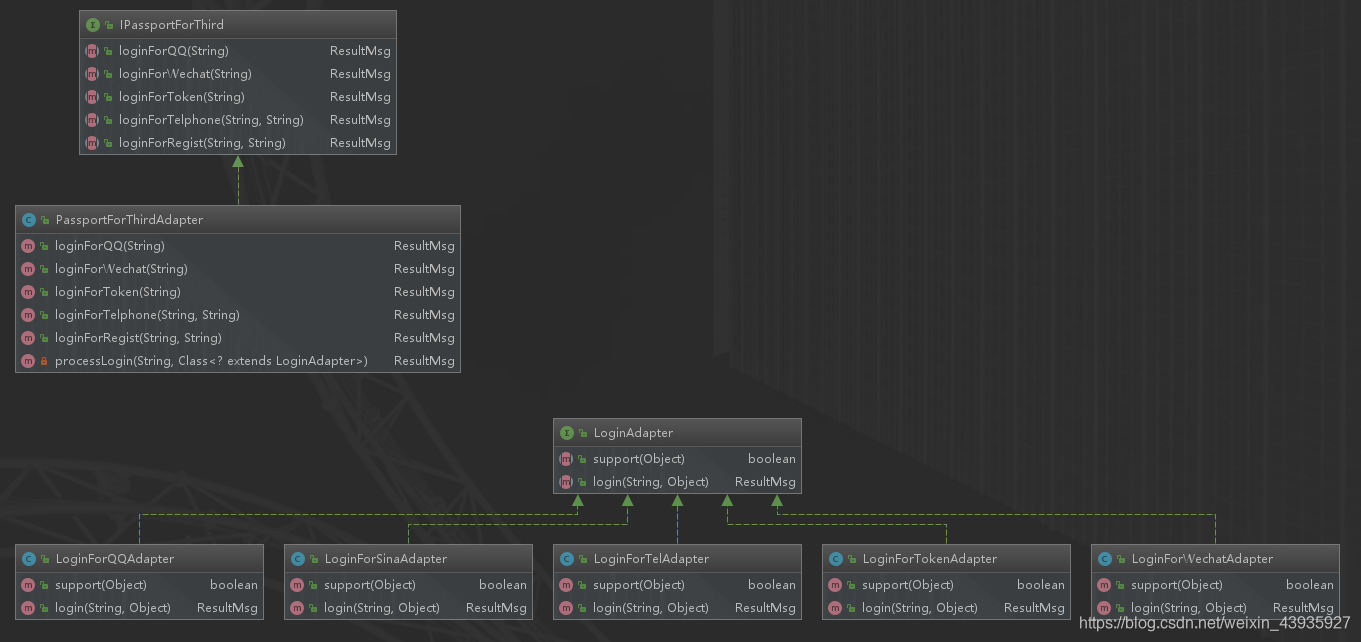Screen dimensions: 1361x642
Task: Select login(String, Object) in LoginForTokenAdapter
Action: 920,608
